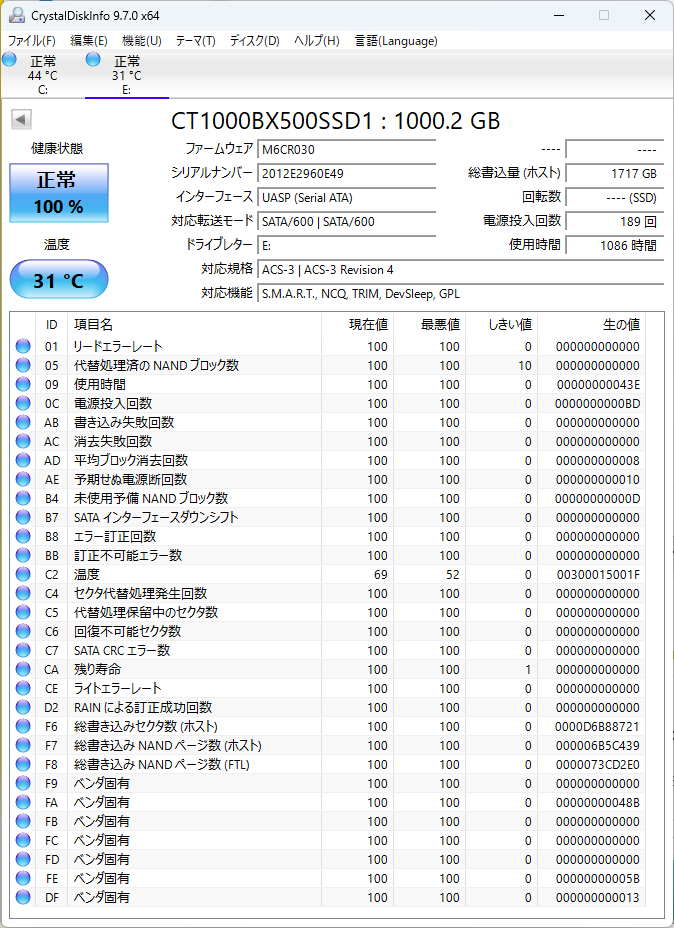The image size is (674, 928).
Task: Click the status orb for F6 row
Action: (x=23, y=726)
